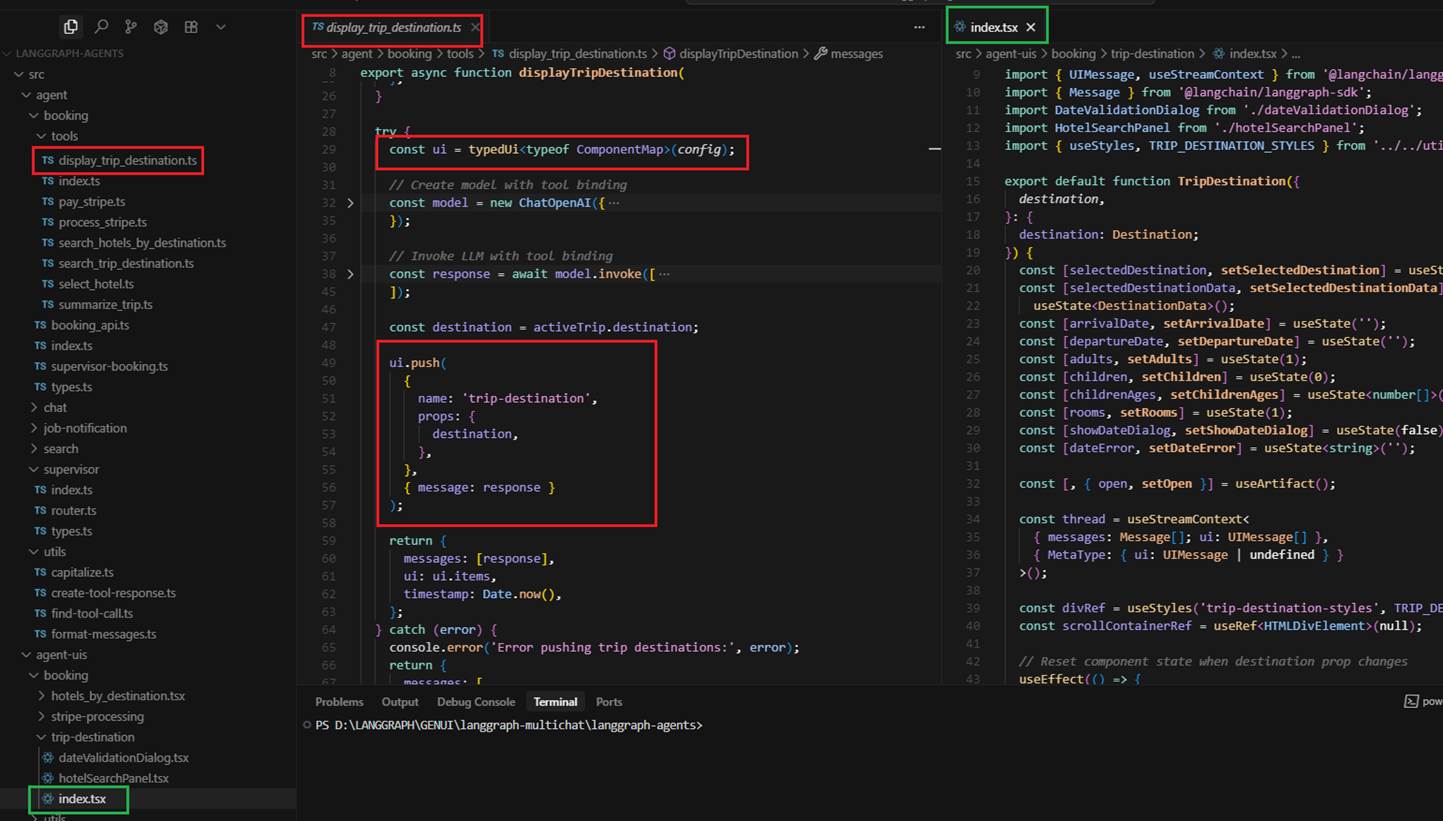
Task: Open the Explorer view in activity bar
Action: coord(70,27)
